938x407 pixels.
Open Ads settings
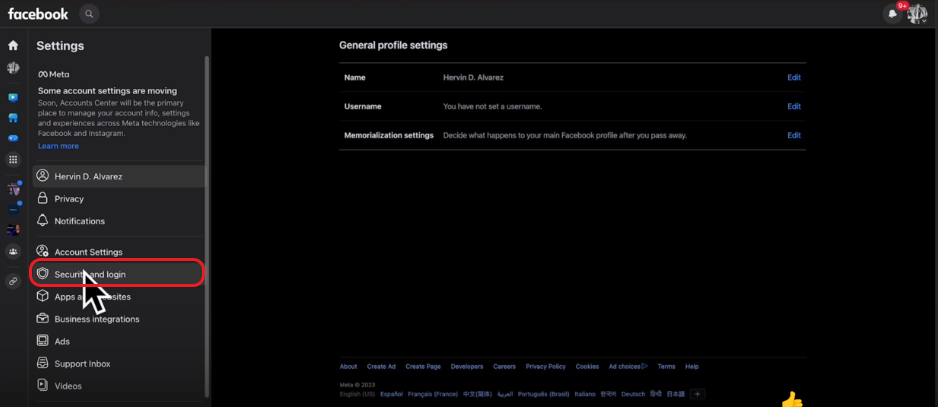tap(118, 341)
